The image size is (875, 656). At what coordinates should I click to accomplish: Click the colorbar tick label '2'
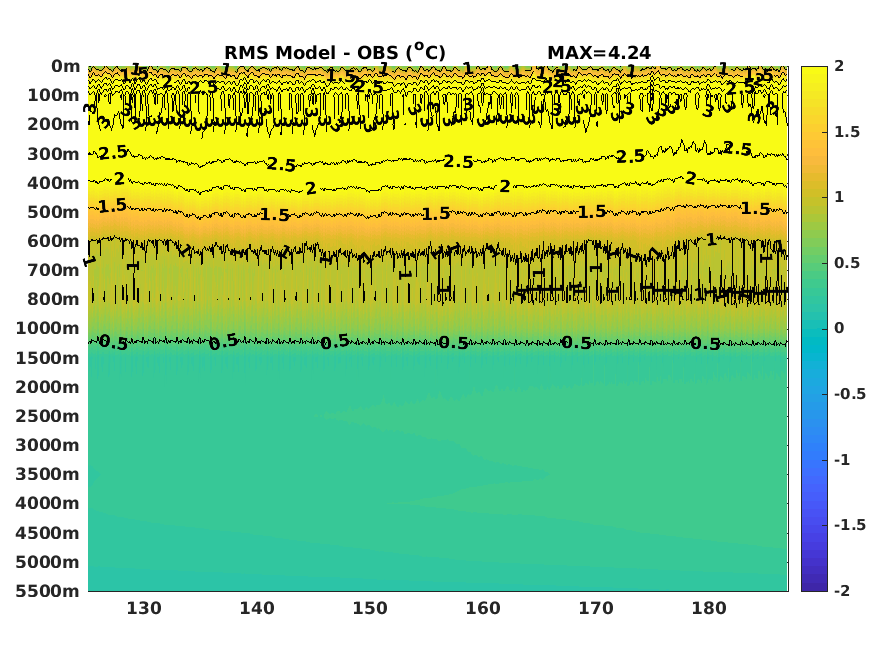839,66
